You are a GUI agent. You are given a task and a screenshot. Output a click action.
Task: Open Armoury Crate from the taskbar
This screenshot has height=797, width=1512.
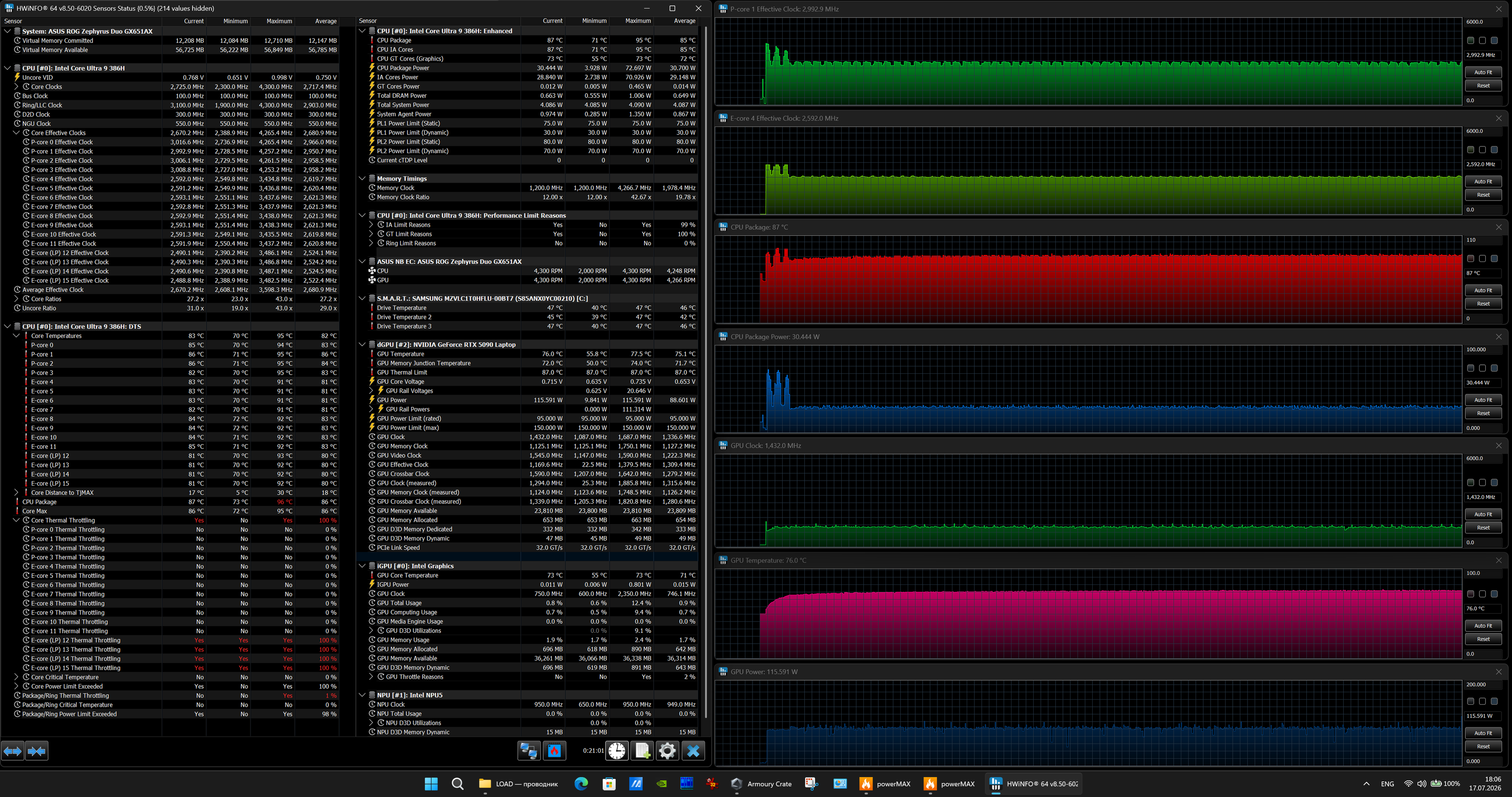click(x=761, y=783)
